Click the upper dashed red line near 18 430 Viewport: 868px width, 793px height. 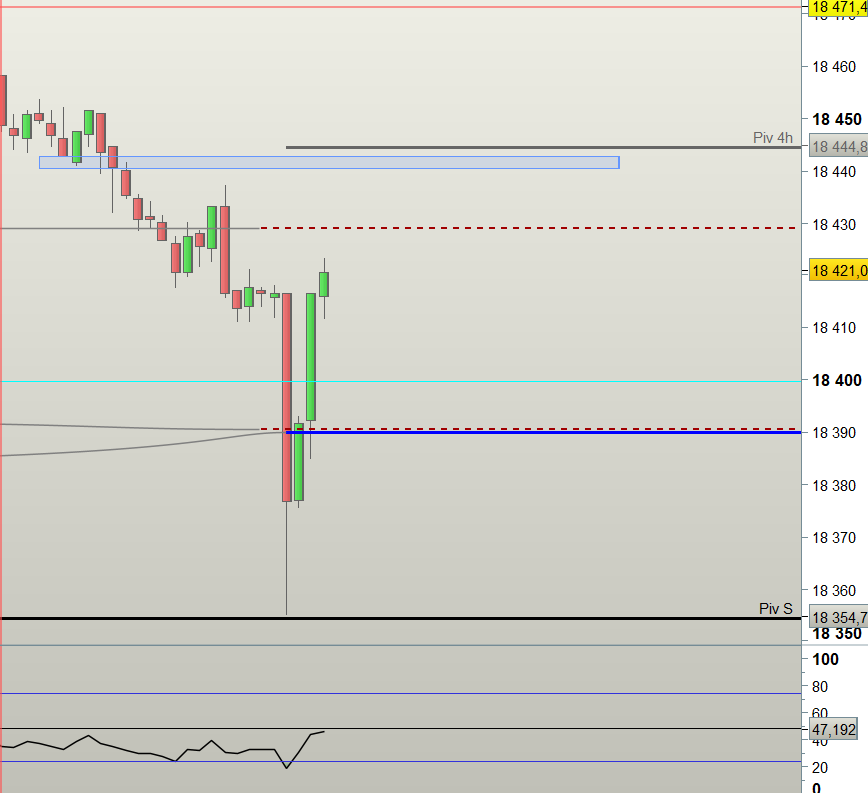[529, 227]
